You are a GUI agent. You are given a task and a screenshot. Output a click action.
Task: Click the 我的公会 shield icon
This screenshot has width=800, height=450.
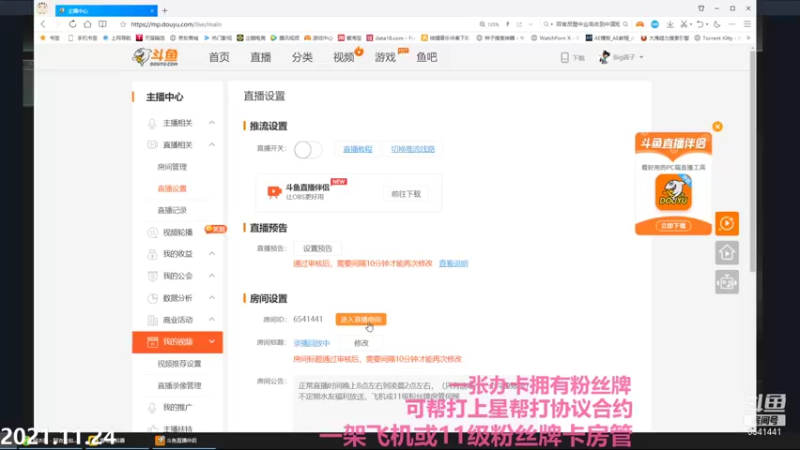click(152, 276)
